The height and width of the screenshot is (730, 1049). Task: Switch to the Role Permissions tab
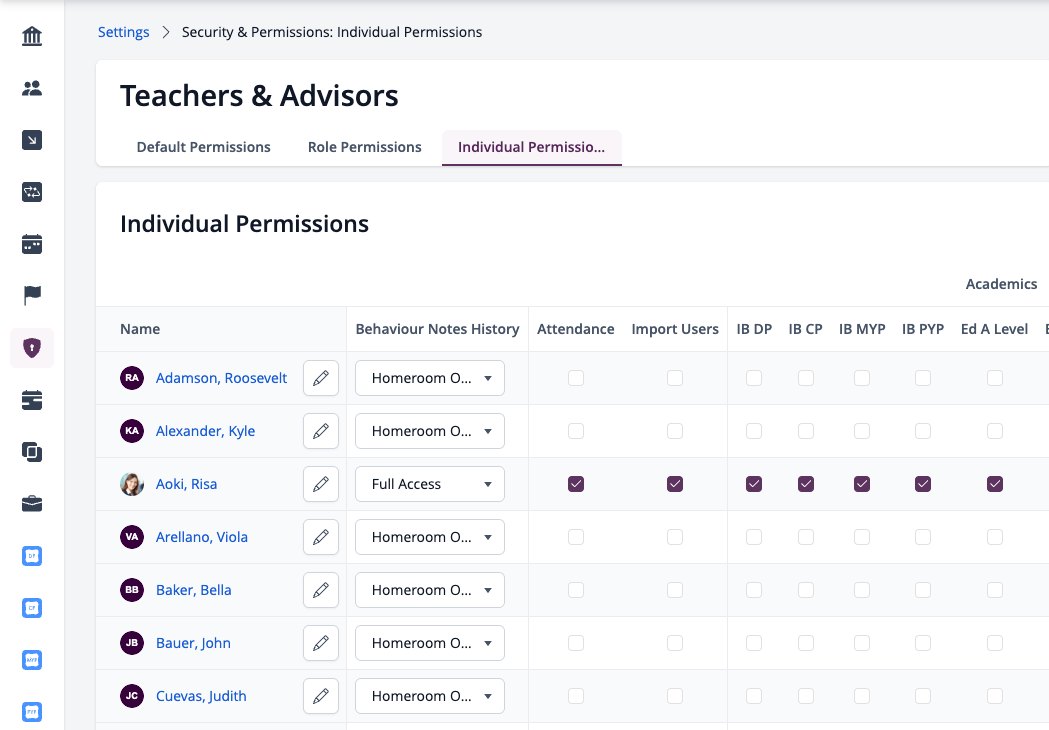(x=365, y=147)
